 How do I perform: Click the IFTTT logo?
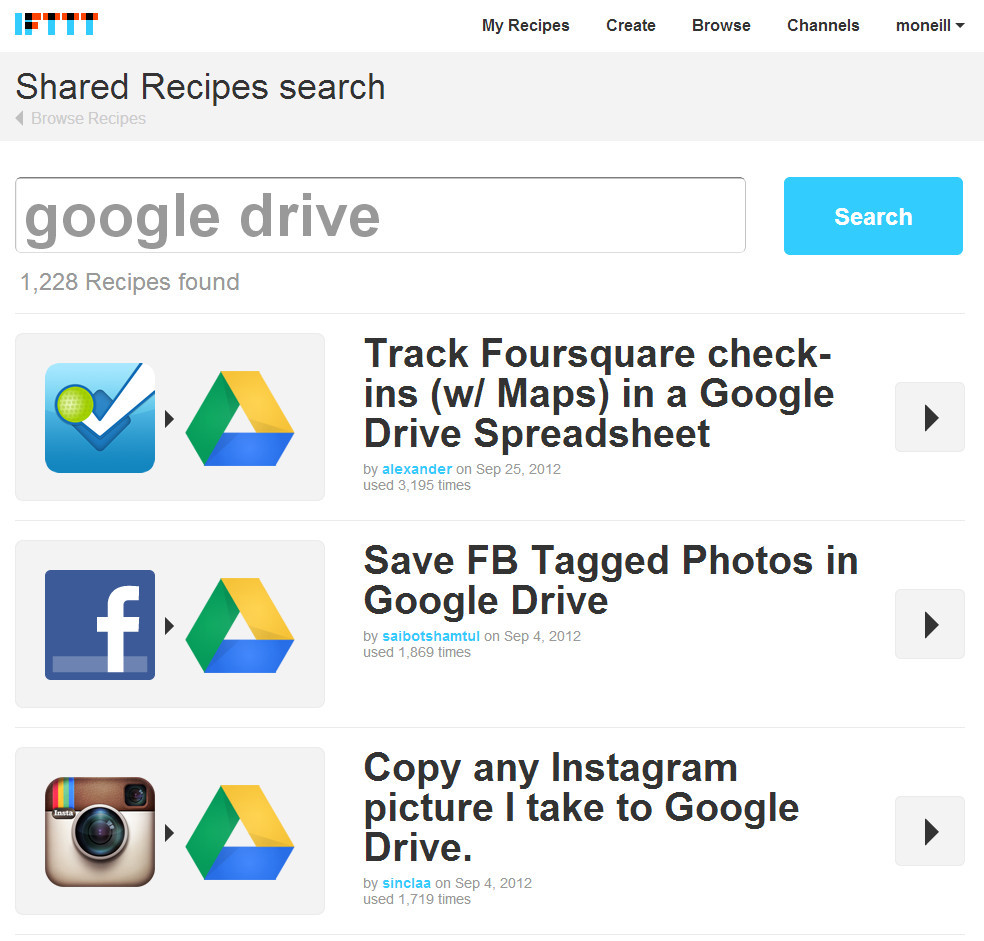point(56,24)
